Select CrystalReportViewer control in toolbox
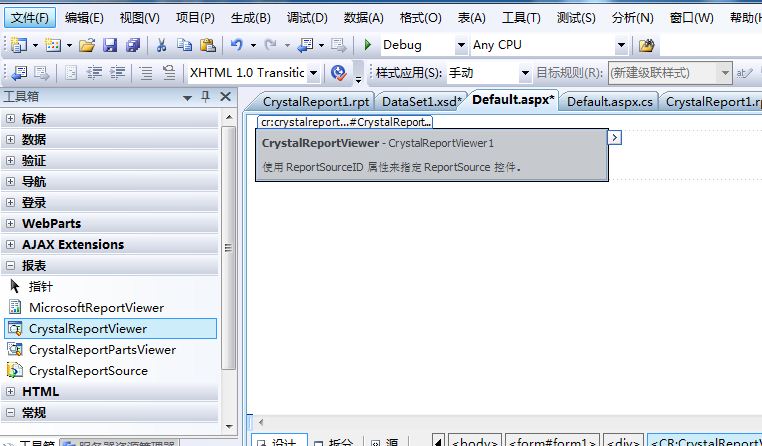 point(110,328)
